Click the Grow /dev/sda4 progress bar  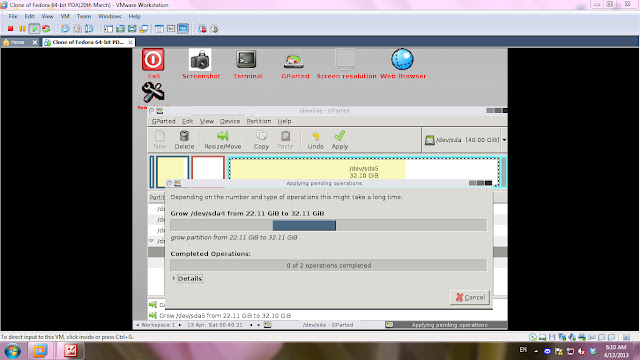(x=329, y=225)
